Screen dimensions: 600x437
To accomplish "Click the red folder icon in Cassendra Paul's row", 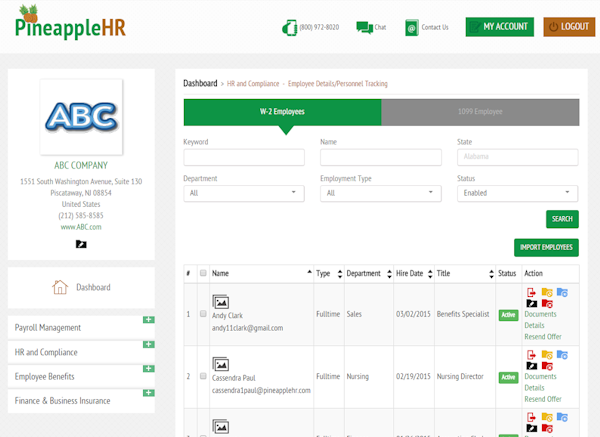I will [x=547, y=366].
